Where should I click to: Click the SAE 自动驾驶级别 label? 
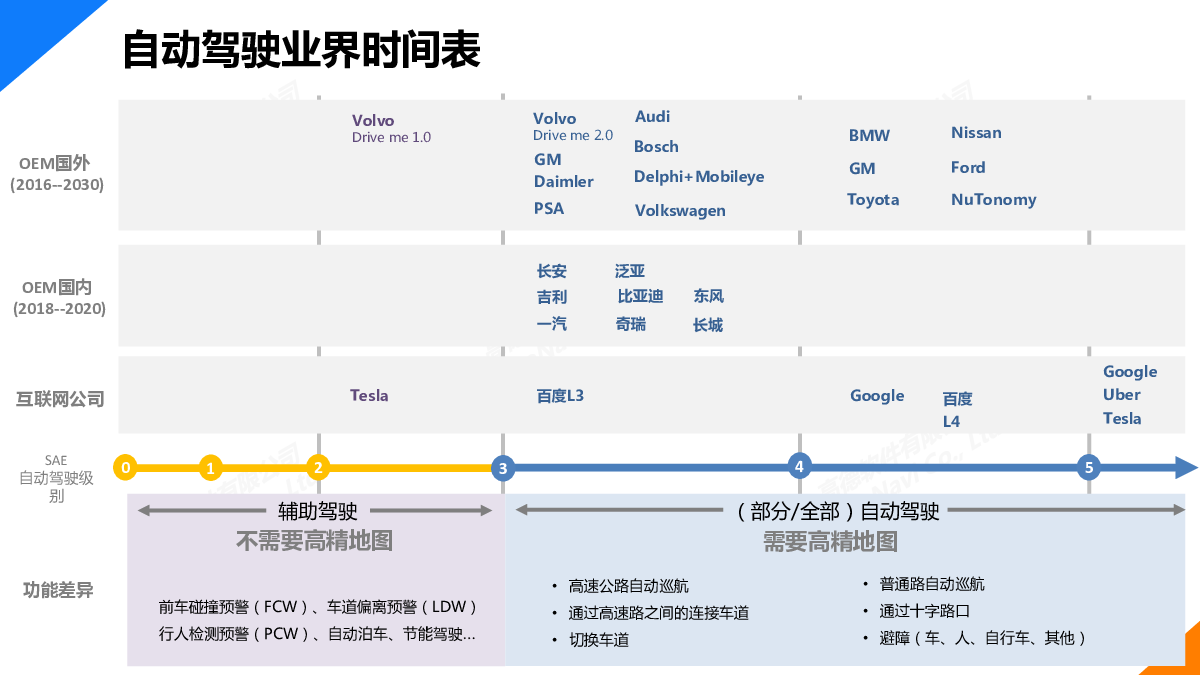pos(57,478)
